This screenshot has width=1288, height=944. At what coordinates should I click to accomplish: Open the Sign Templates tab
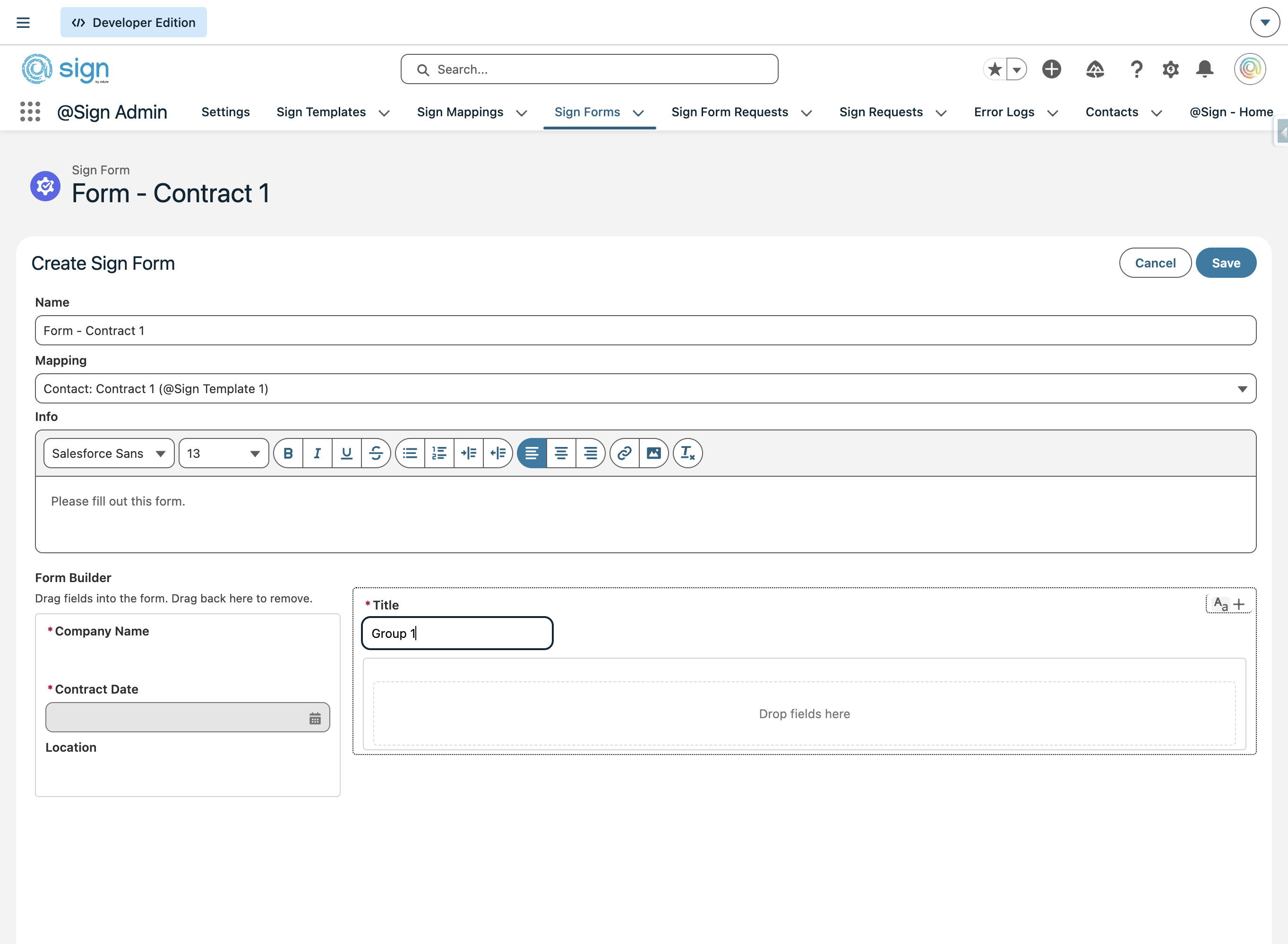(x=321, y=112)
